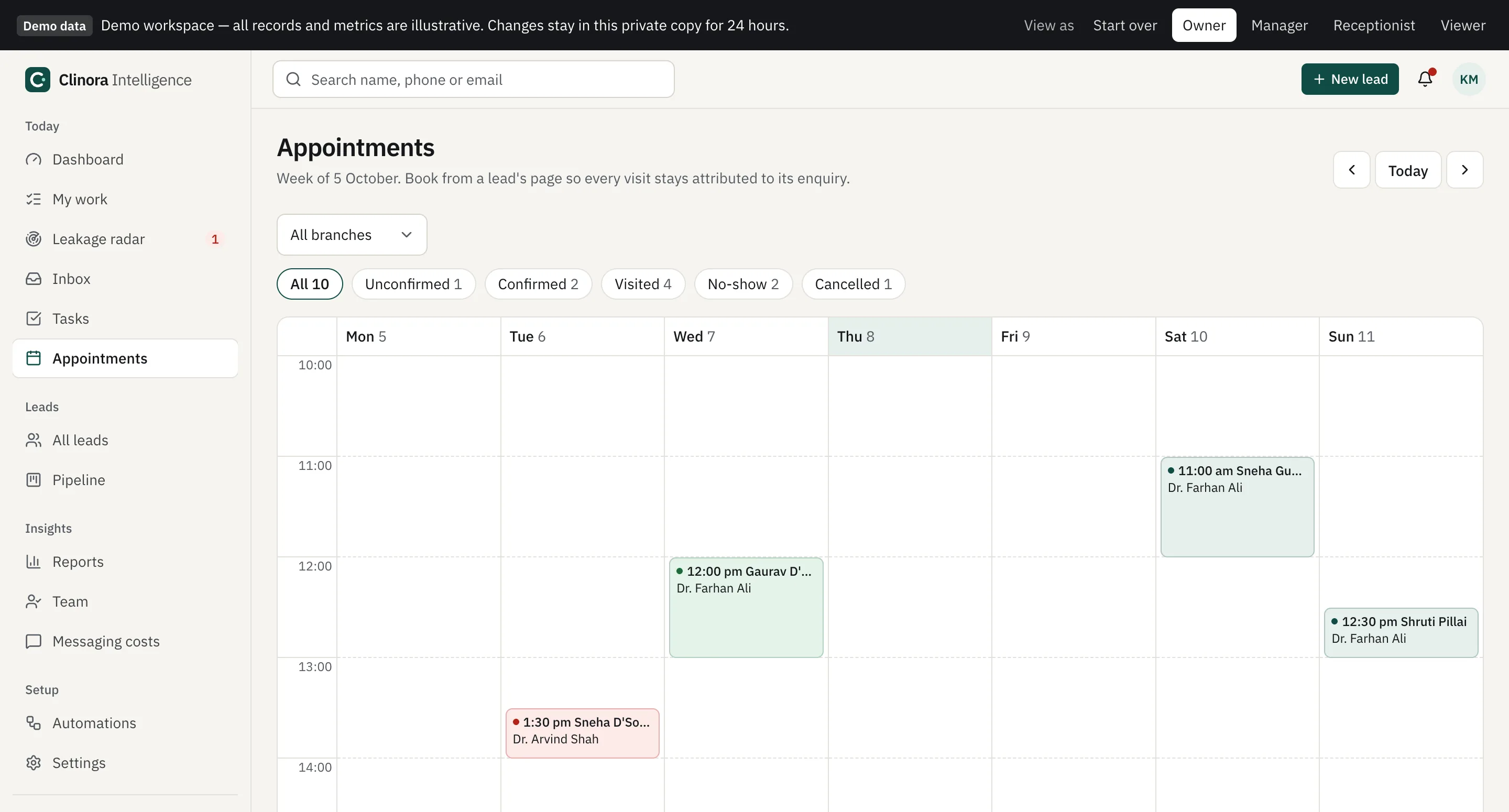The width and height of the screenshot is (1509, 812).
Task: Open Sneha Gu... 11:00 am appointment
Action: [1237, 507]
